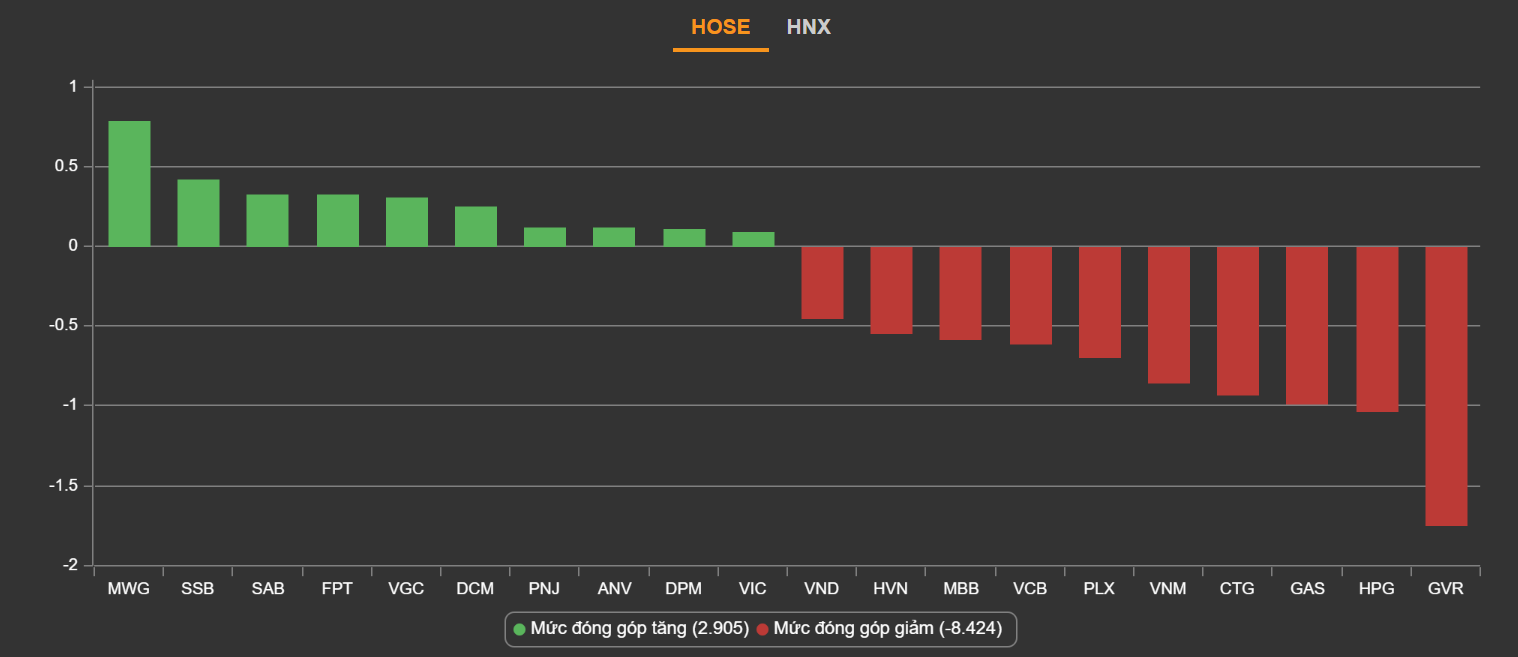This screenshot has width=1518, height=657.
Task: Click the MBB red bar
Action: tap(960, 293)
